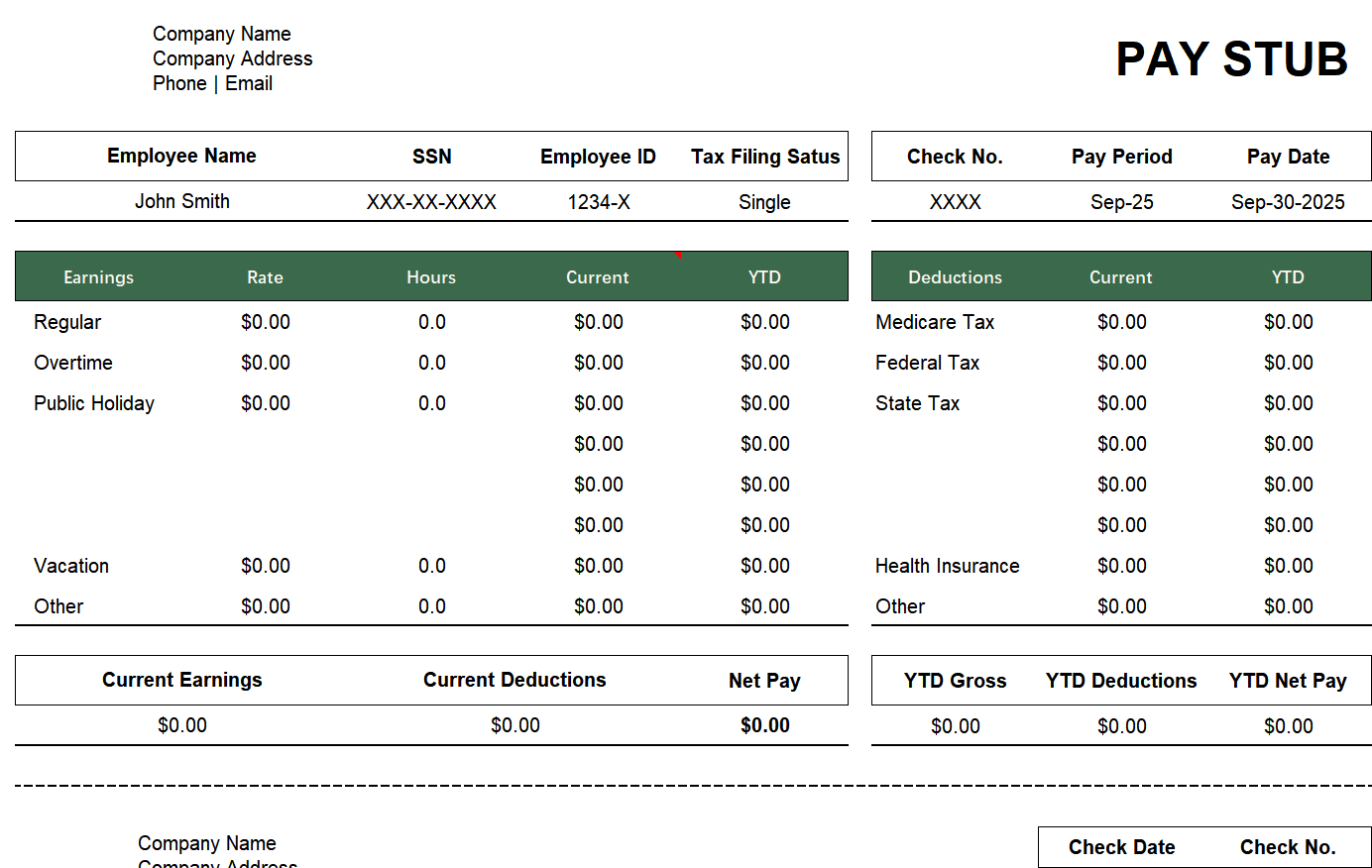Select the PAY STUB title

[x=1231, y=59]
